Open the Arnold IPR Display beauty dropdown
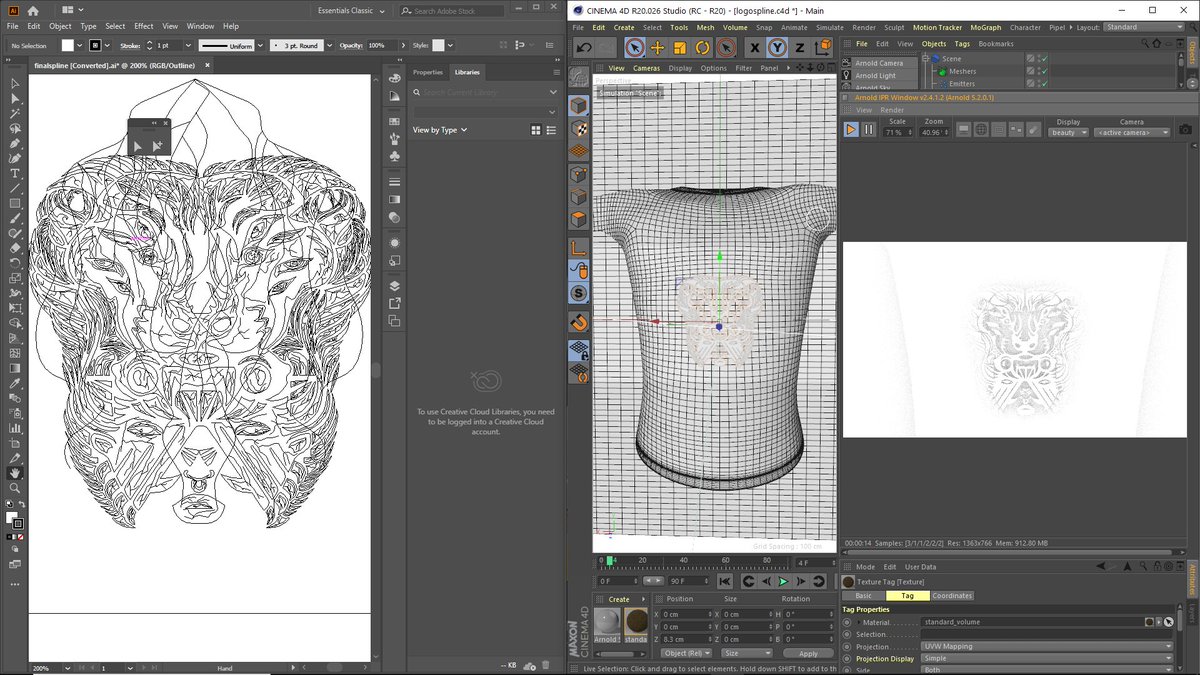 (x=1068, y=132)
